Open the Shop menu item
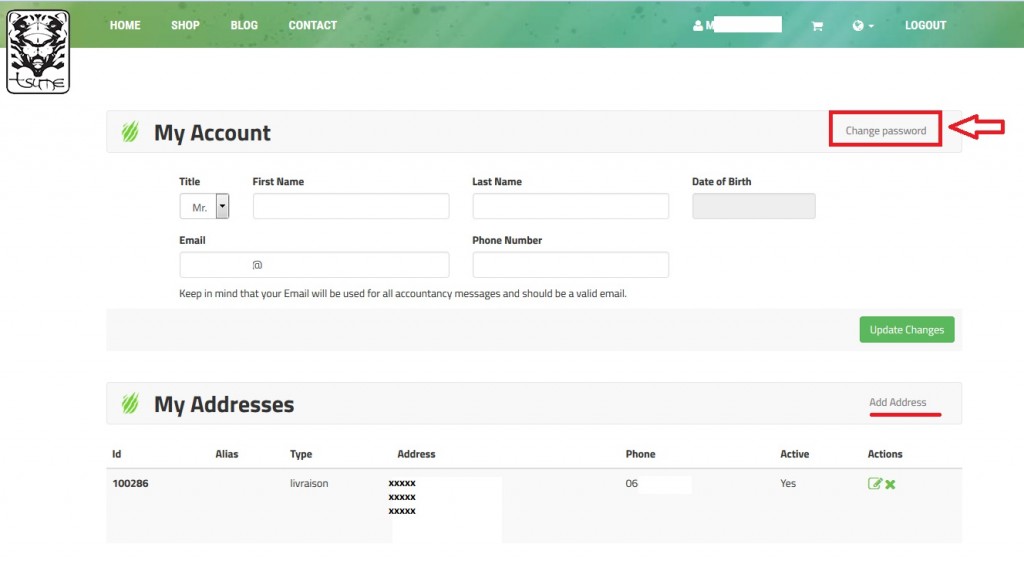The height and width of the screenshot is (561, 1024). (185, 25)
